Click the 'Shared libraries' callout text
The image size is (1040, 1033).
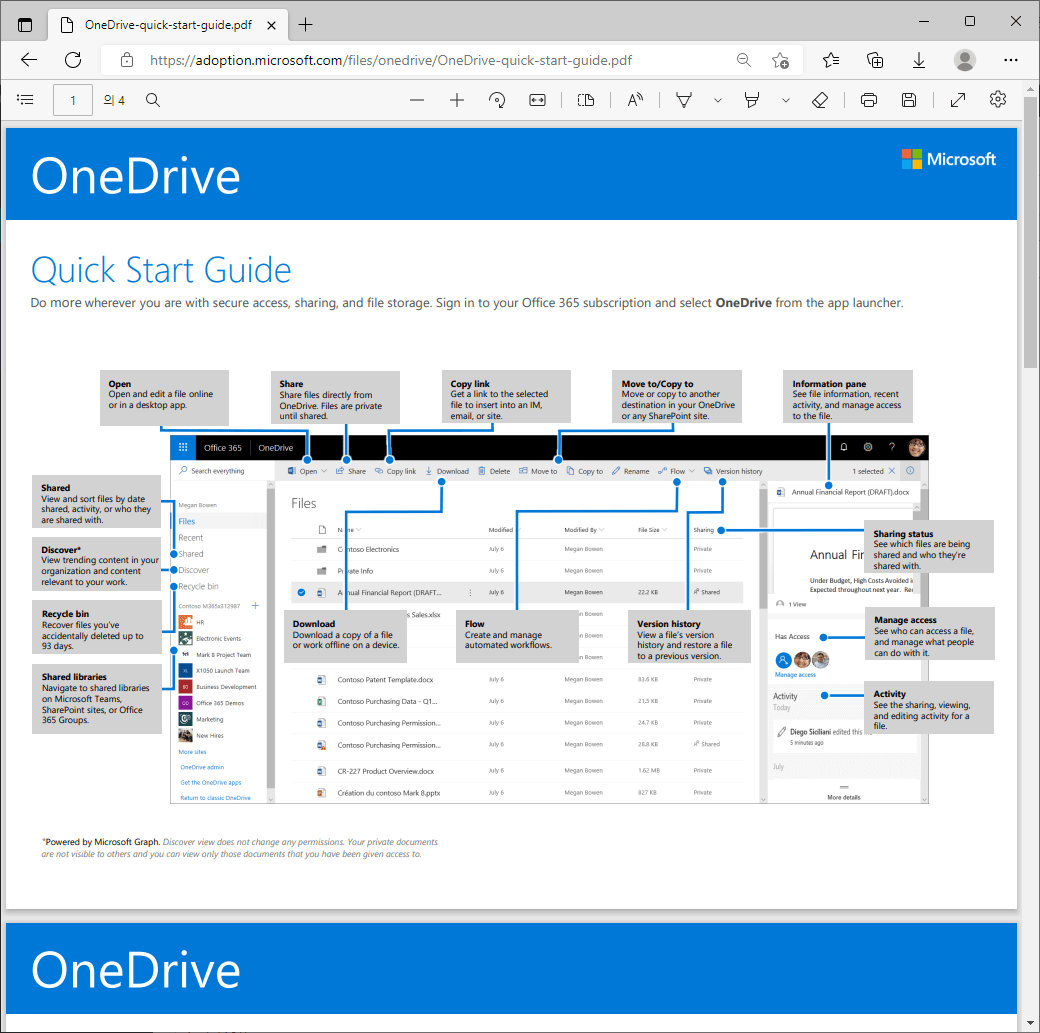click(x=96, y=698)
